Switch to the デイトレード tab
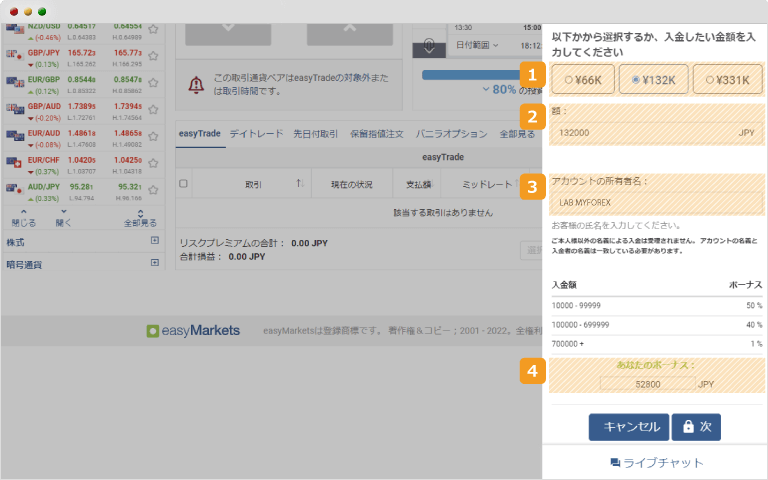The width and height of the screenshot is (768, 480). coord(257,134)
